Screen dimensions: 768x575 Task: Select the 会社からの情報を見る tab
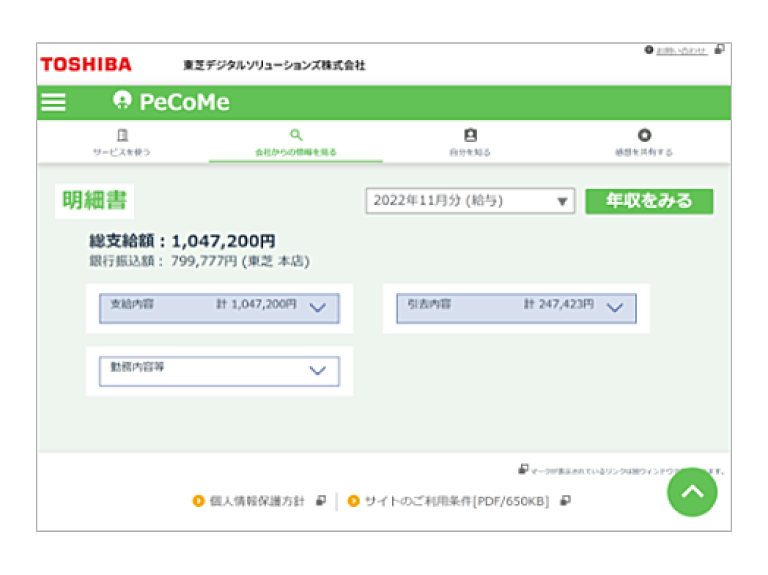tap(296, 143)
